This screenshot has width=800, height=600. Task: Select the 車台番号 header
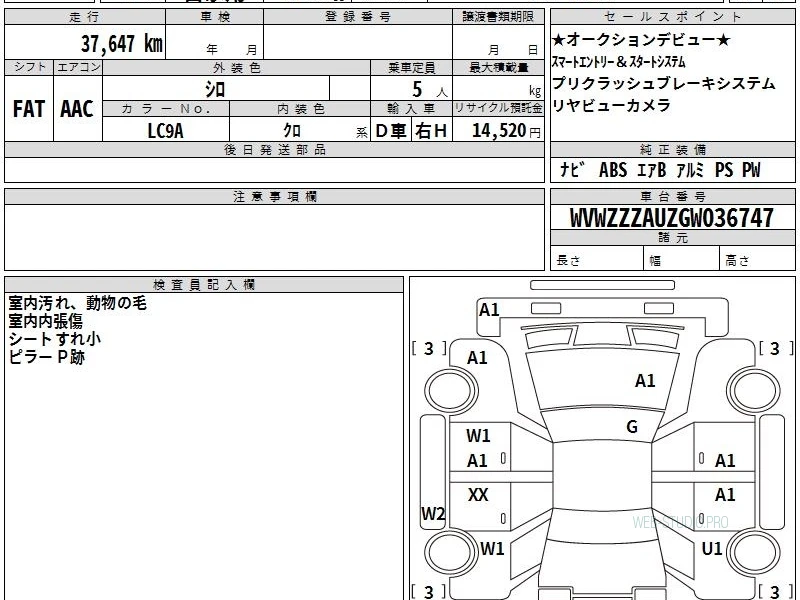pyautogui.click(x=672, y=196)
